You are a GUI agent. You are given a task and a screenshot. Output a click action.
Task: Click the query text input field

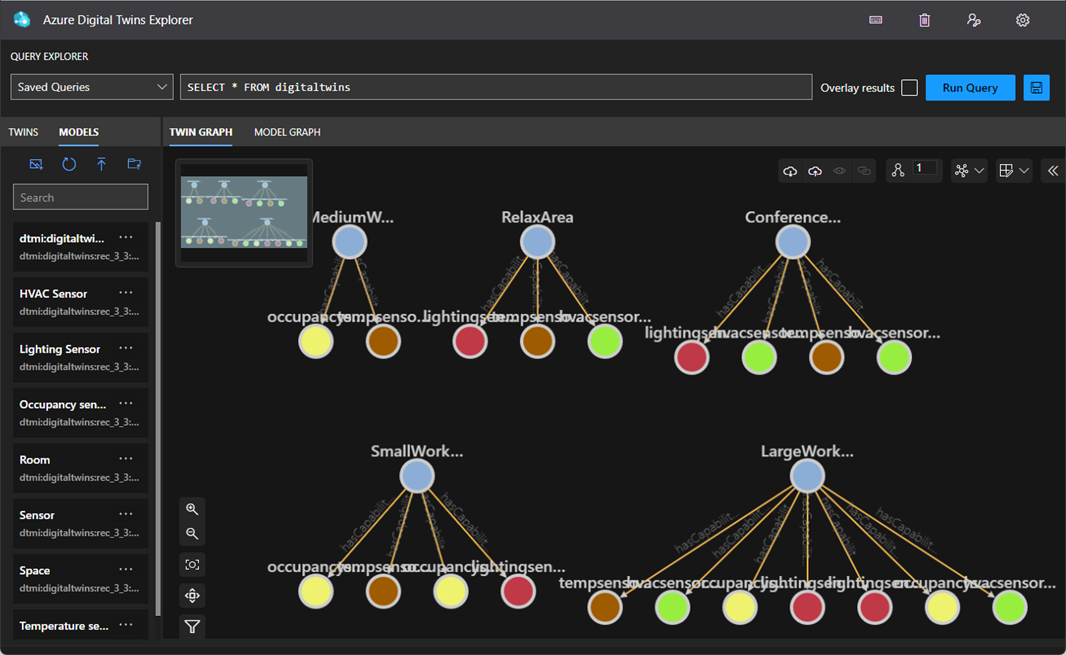pos(496,87)
